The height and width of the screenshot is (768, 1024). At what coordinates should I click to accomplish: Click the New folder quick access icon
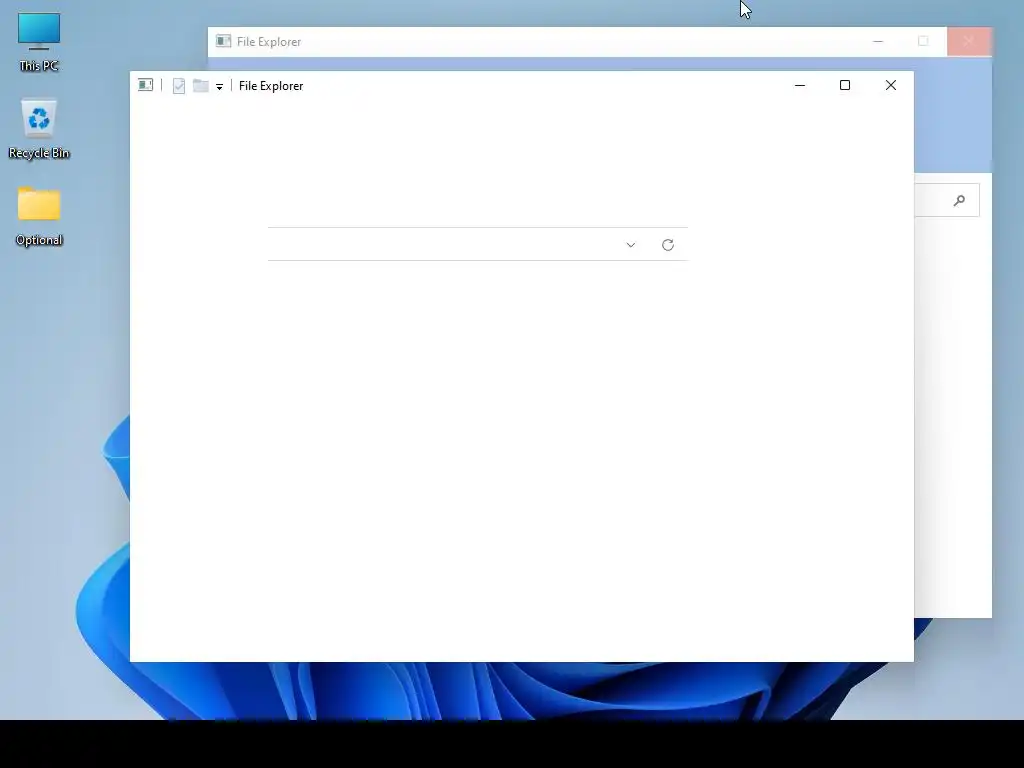coord(200,86)
